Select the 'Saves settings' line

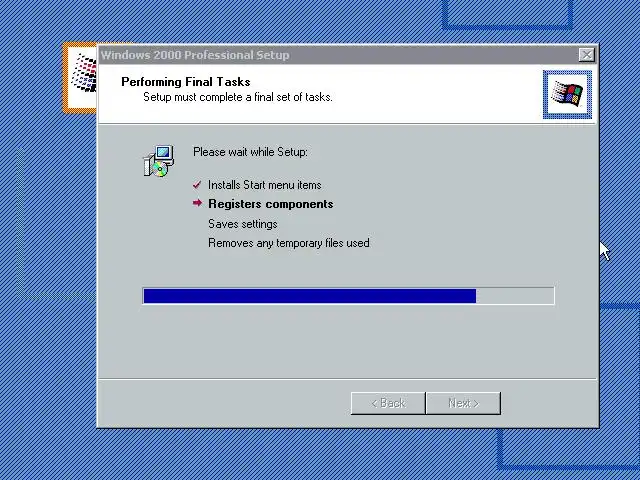click(x=242, y=224)
